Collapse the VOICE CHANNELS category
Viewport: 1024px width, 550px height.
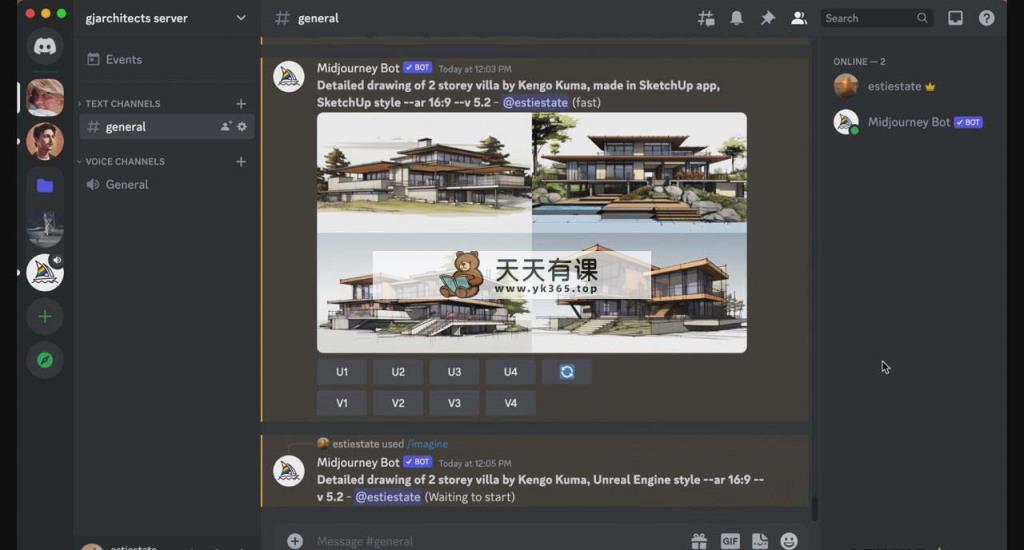[x=121, y=161]
